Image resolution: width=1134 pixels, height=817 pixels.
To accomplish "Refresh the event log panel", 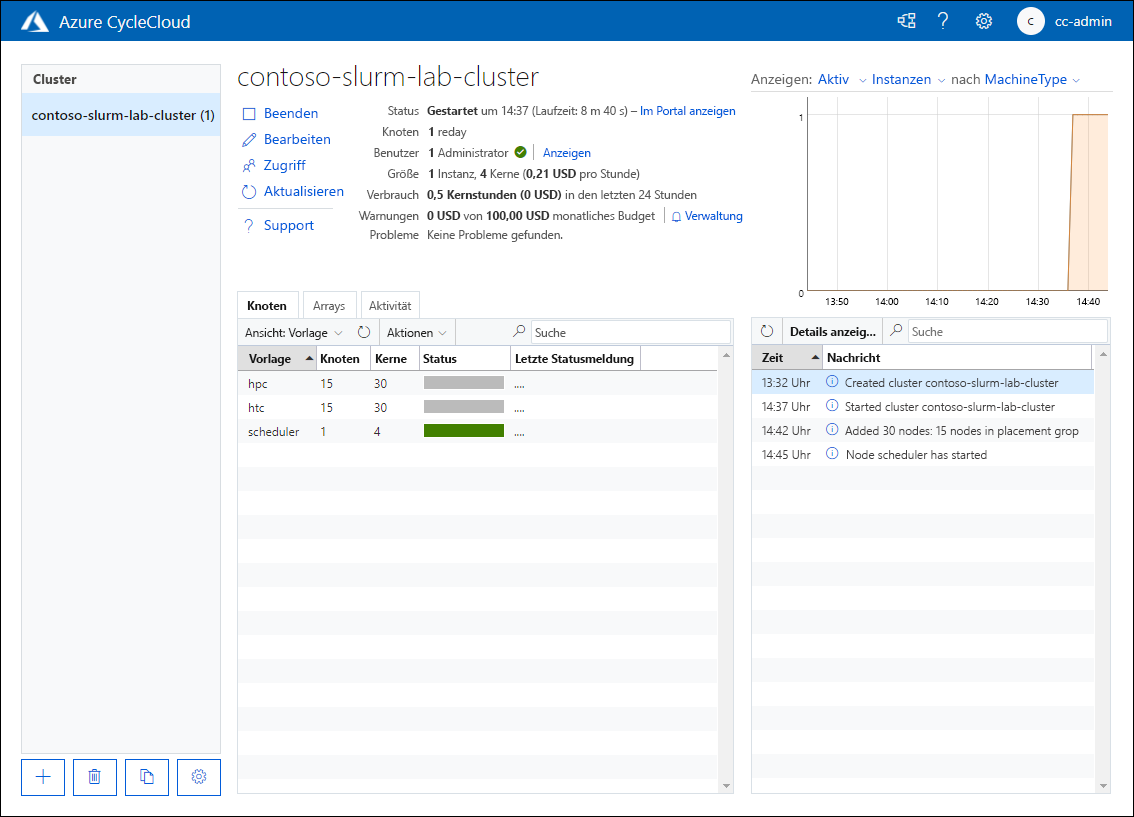I will click(767, 331).
